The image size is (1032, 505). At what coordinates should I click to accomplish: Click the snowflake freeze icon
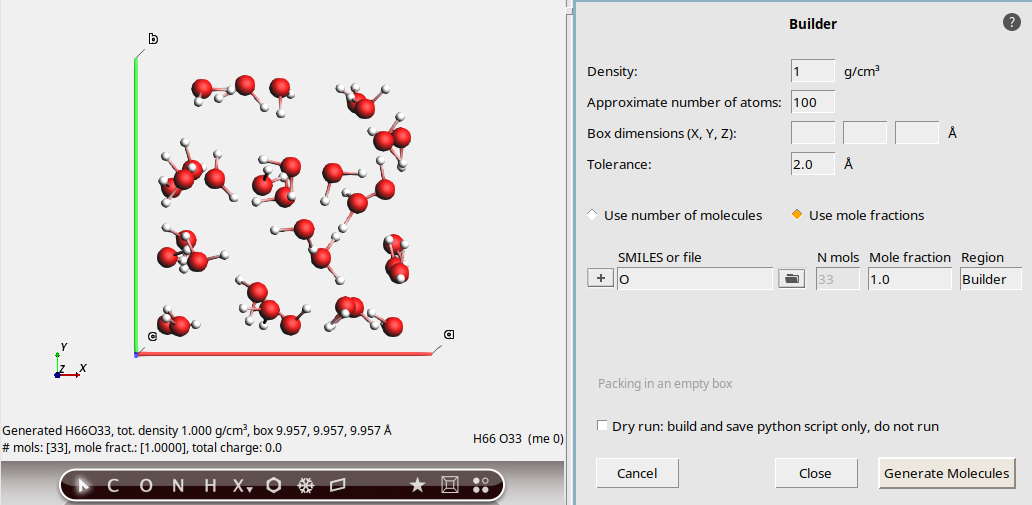point(306,486)
